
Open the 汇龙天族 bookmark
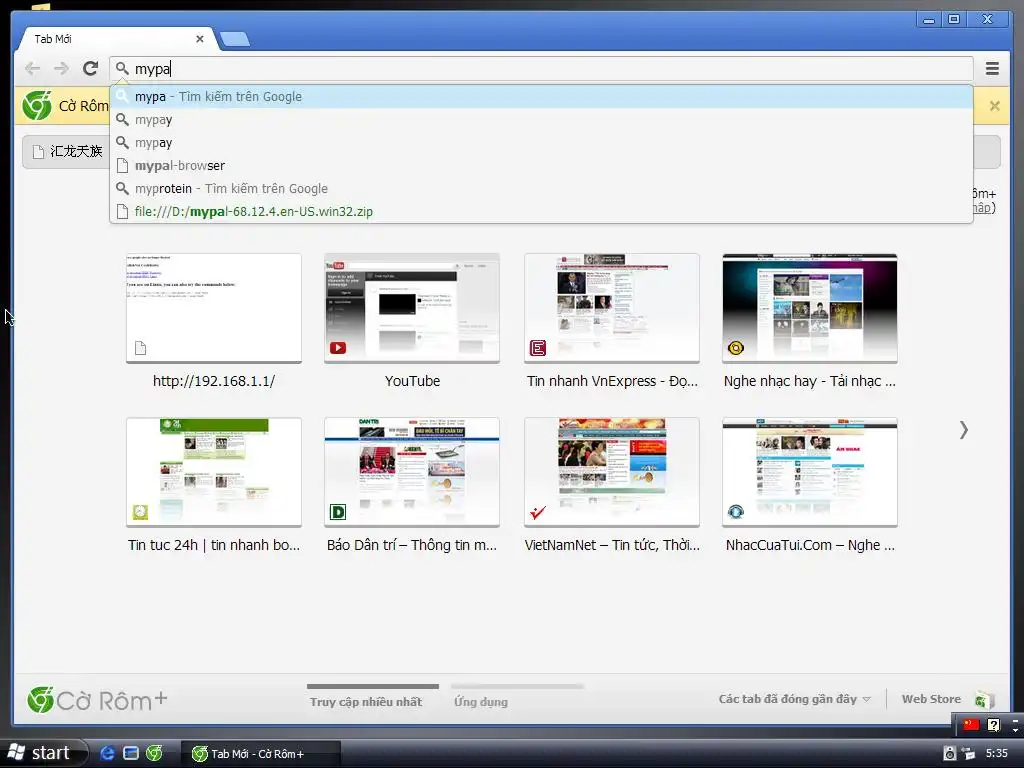pyautogui.click(x=67, y=152)
